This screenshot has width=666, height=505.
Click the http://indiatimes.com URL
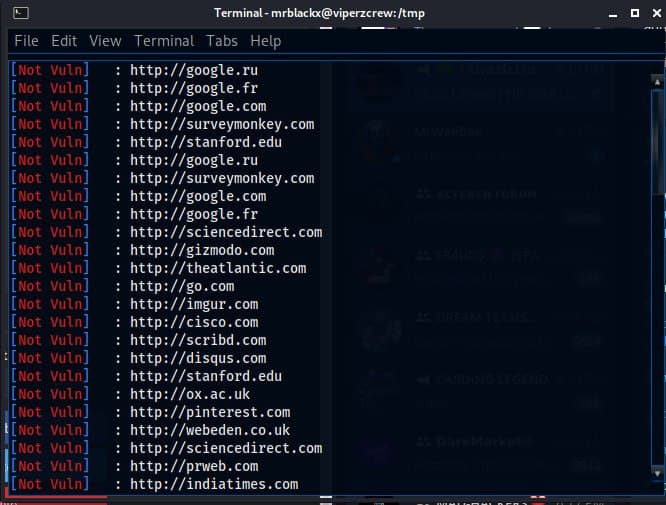pos(213,484)
